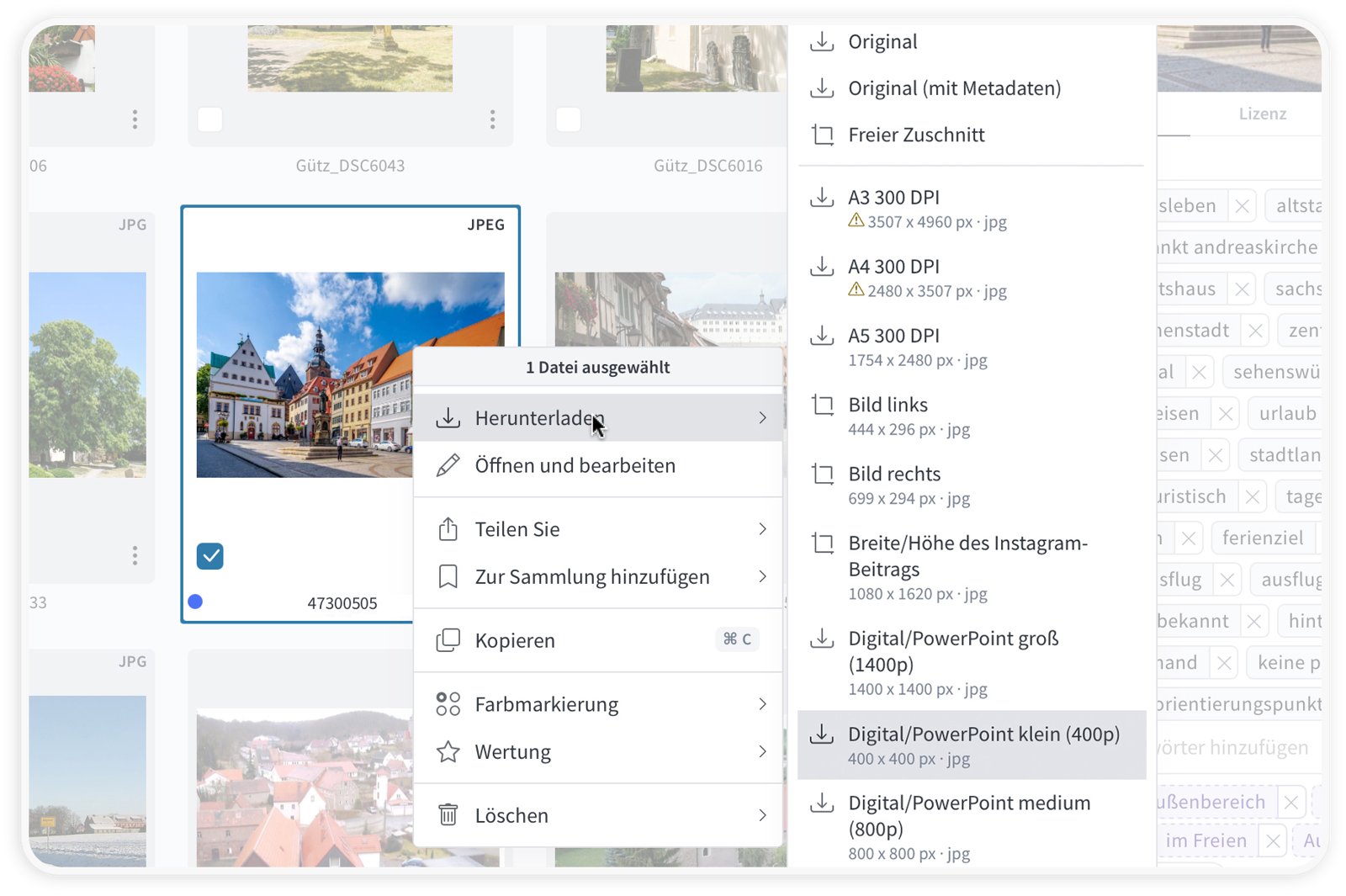Viewport: 1346px width, 896px height.
Task: Click the trash icon next to Löschen
Action: click(448, 815)
